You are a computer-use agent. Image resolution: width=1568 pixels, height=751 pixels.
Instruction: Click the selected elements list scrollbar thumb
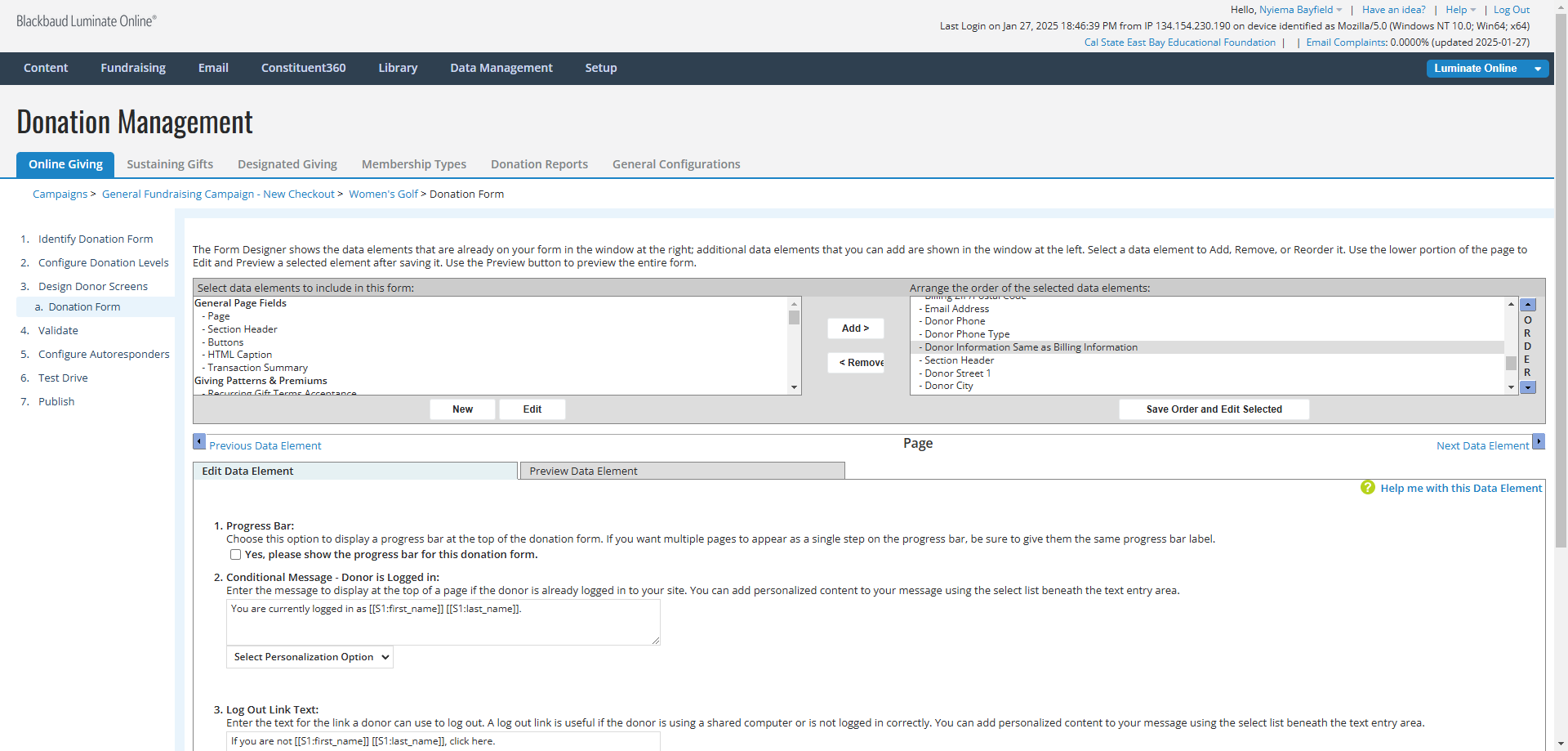(1511, 363)
